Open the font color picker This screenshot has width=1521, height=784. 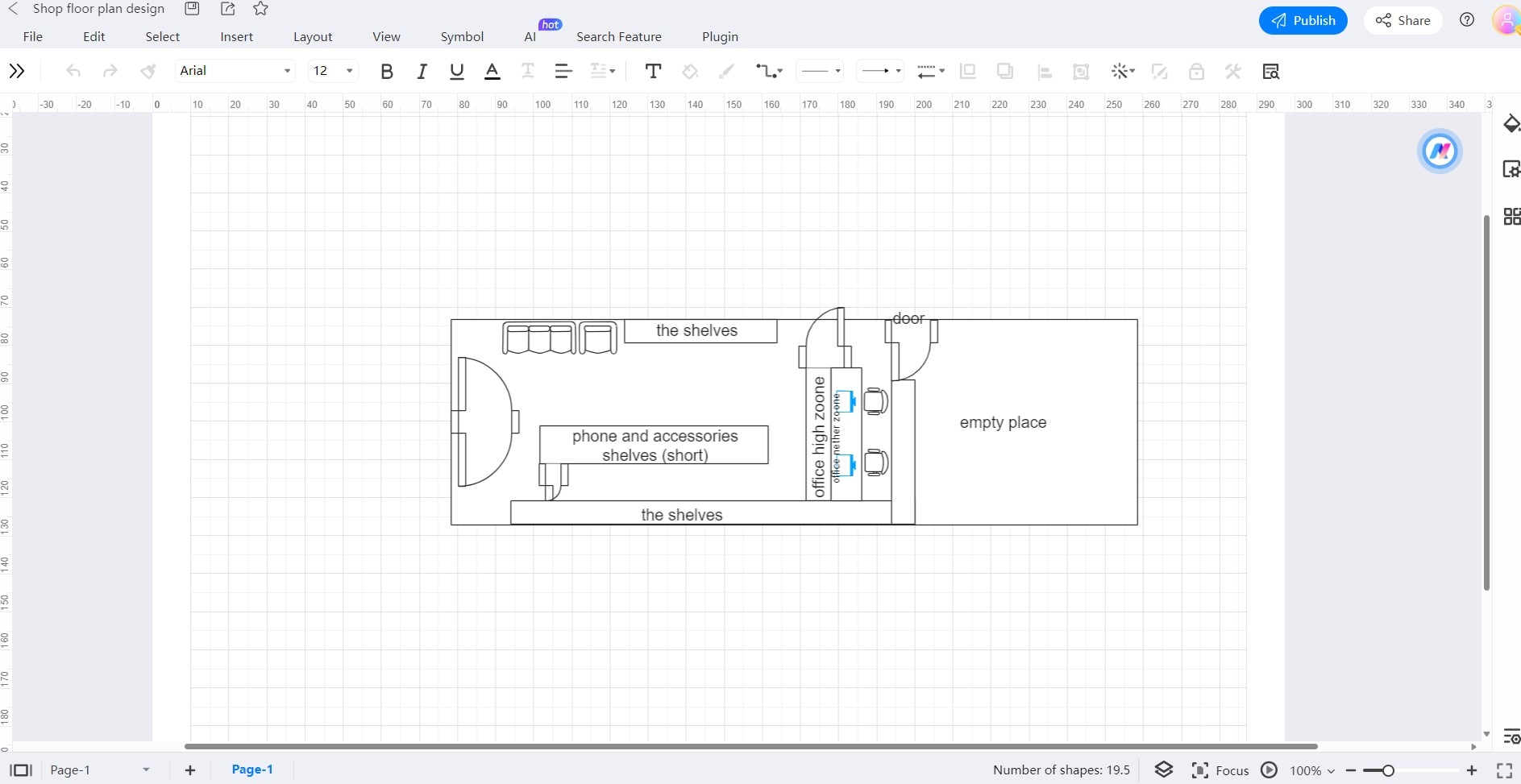pyautogui.click(x=492, y=72)
